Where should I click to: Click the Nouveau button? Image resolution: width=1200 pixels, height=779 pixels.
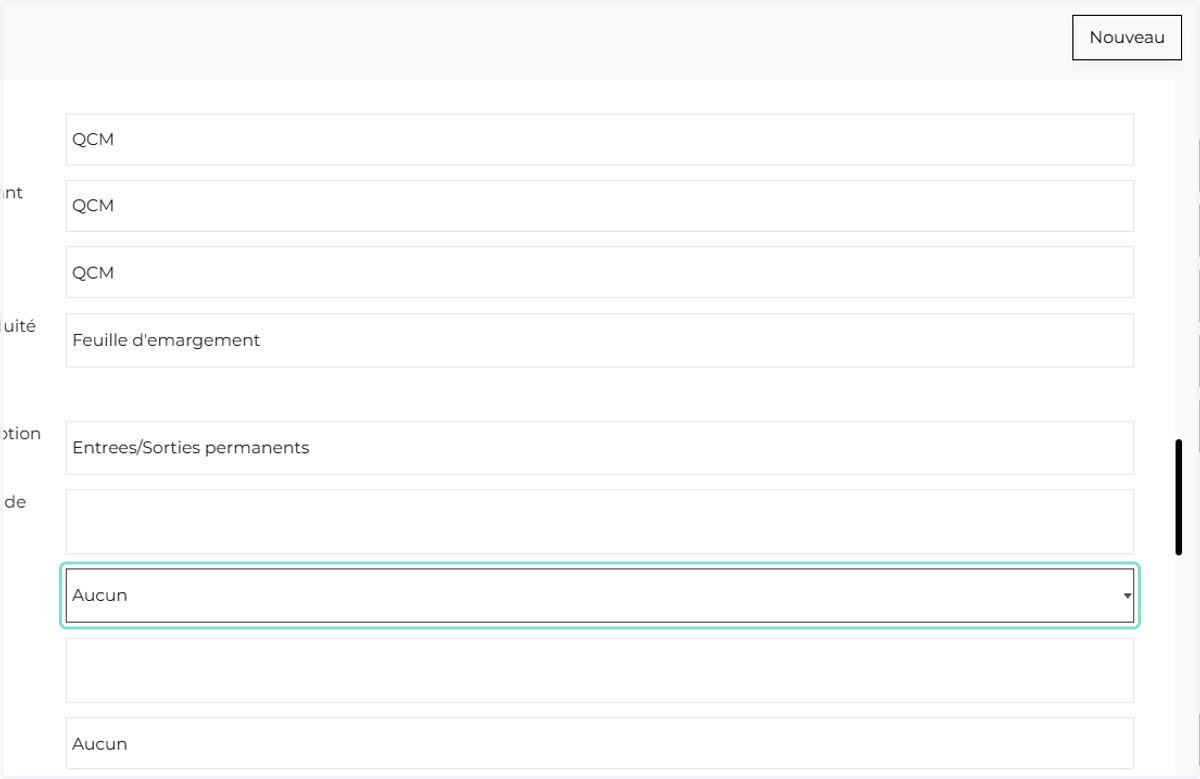1127,37
